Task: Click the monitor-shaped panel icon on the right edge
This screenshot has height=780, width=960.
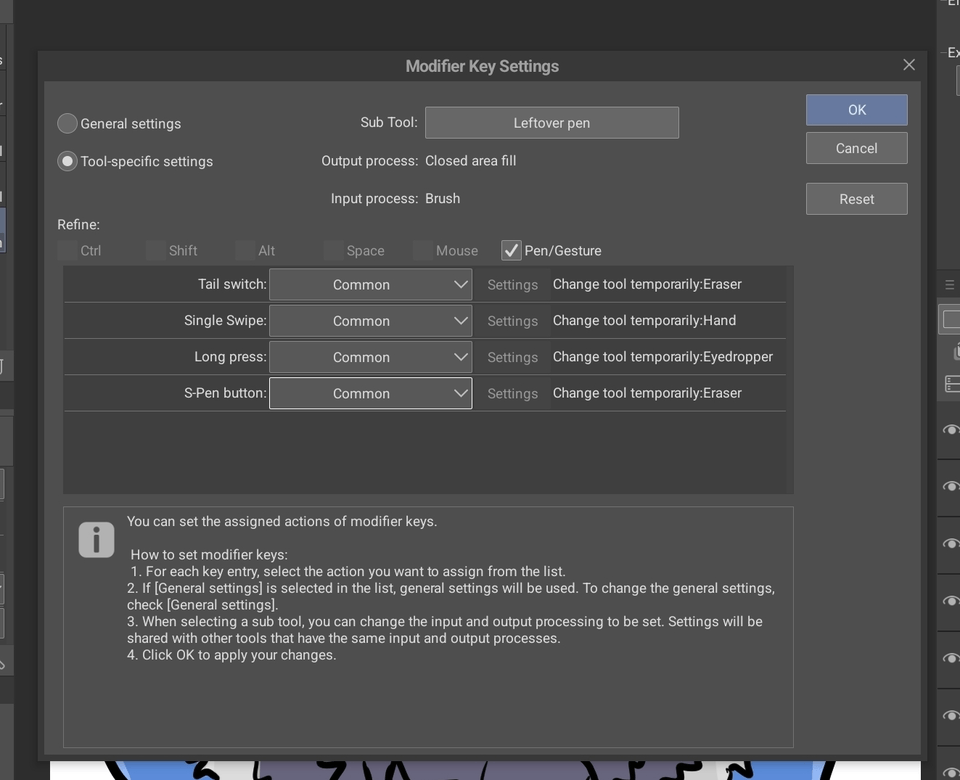Action: pyautogui.click(x=950, y=316)
